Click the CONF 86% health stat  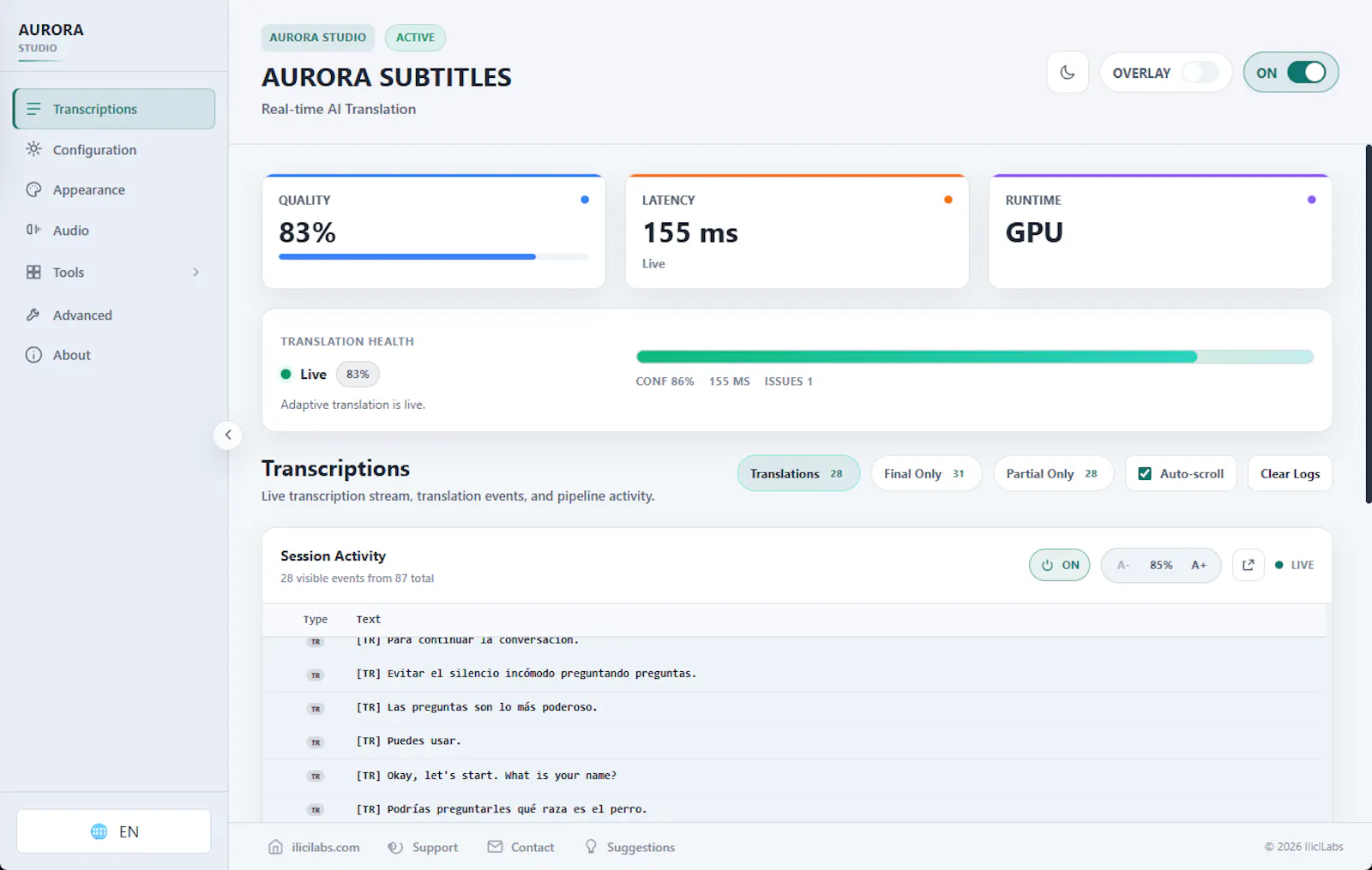665,381
